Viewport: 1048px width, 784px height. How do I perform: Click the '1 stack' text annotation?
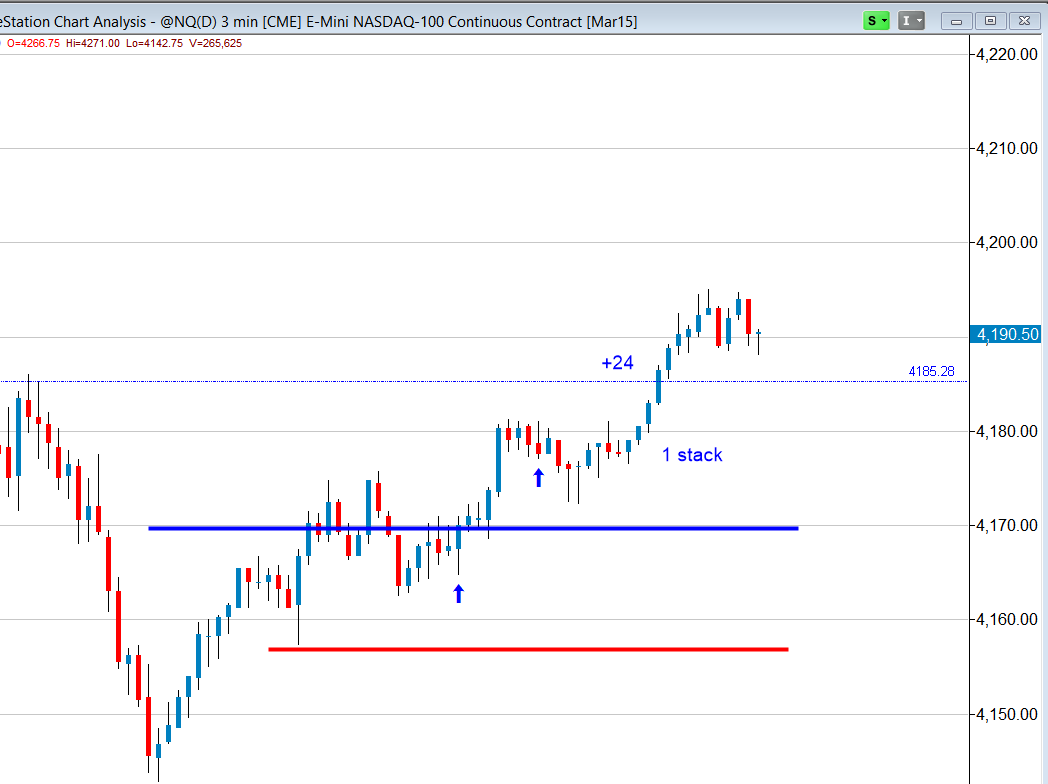tap(692, 455)
